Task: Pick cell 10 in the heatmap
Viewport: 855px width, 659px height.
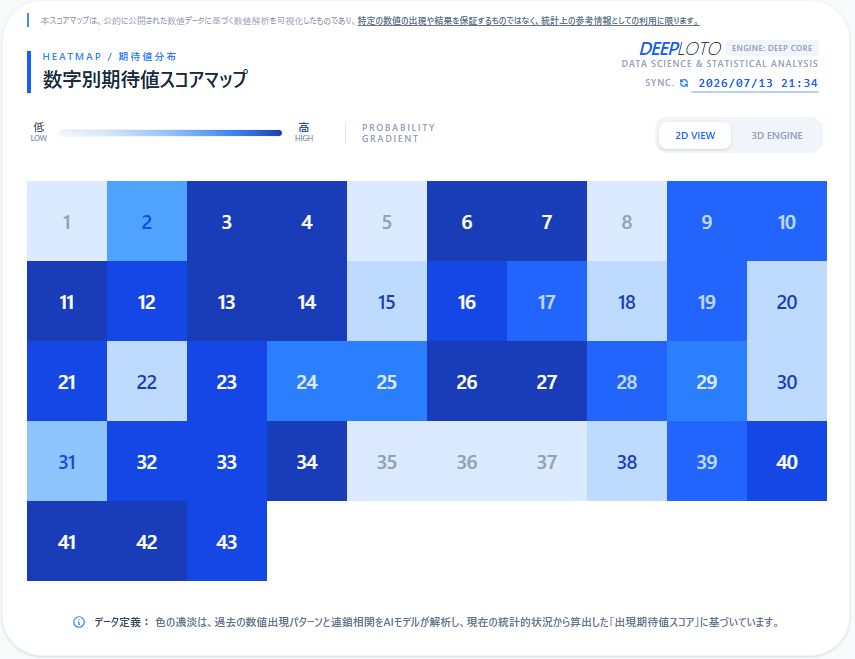Action: pyautogui.click(x=787, y=221)
